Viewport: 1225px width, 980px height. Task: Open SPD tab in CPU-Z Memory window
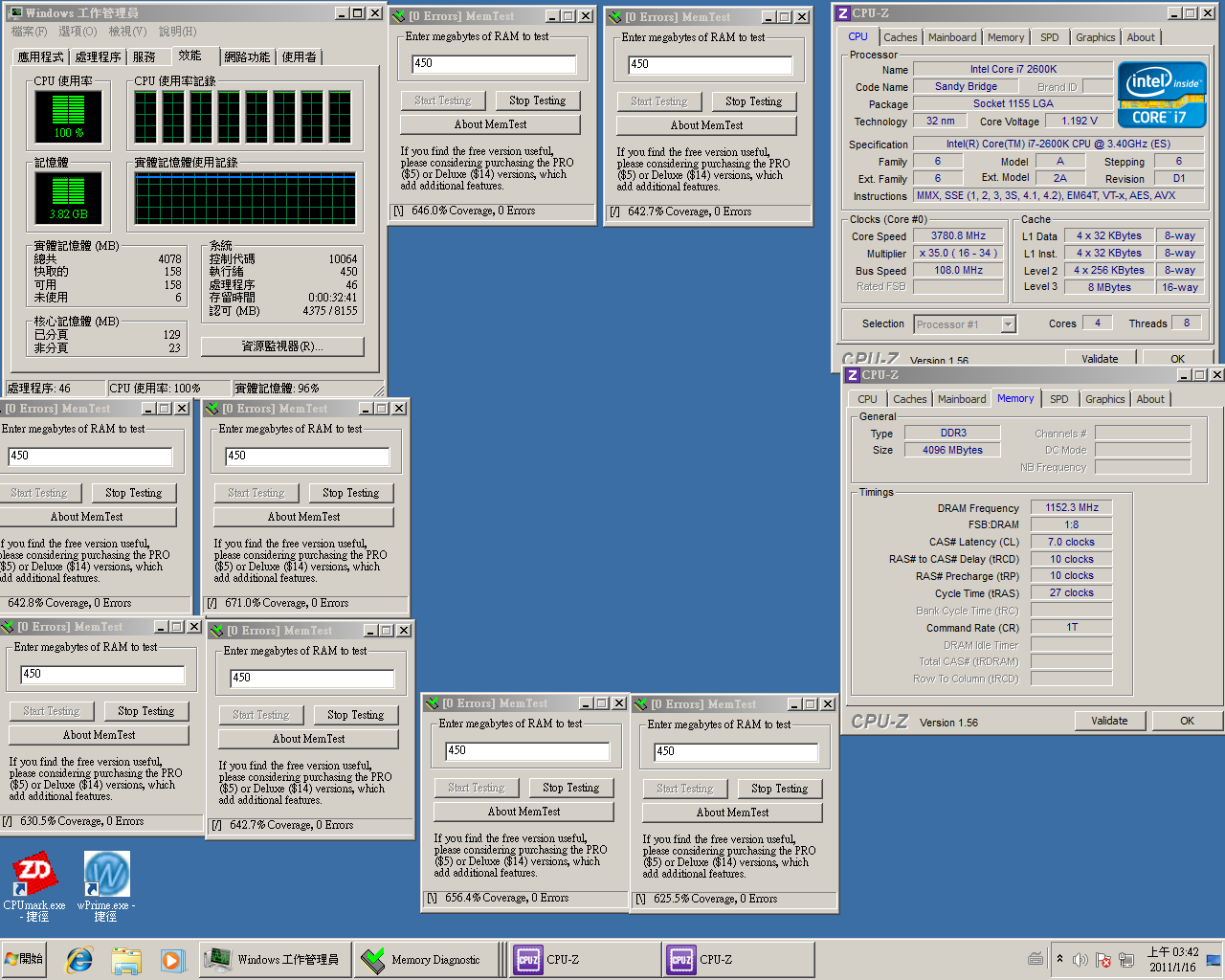[x=1059, y=399]
